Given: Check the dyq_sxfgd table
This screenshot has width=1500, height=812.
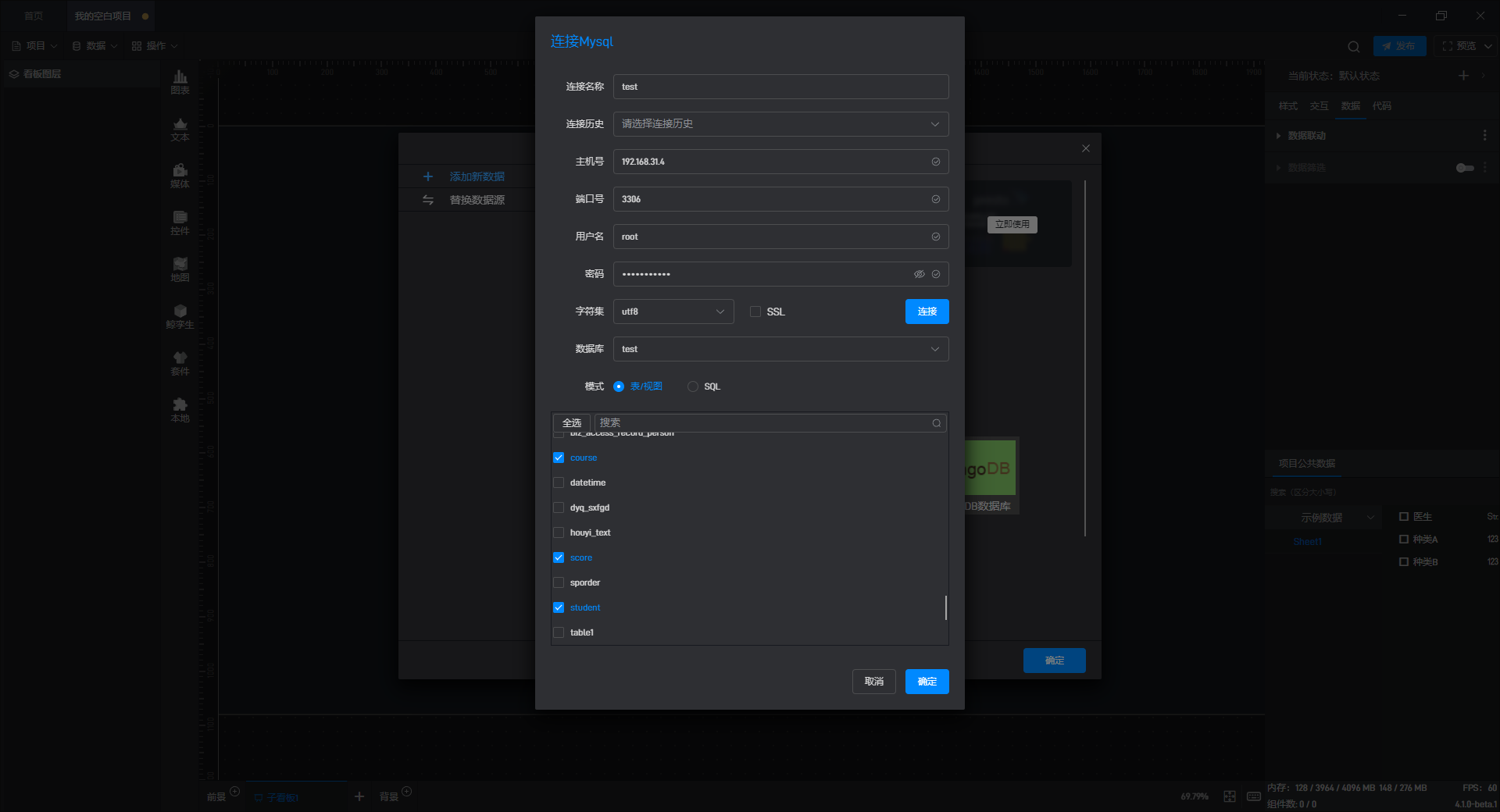Looking at the screenshot, I should tap(559, 507).
